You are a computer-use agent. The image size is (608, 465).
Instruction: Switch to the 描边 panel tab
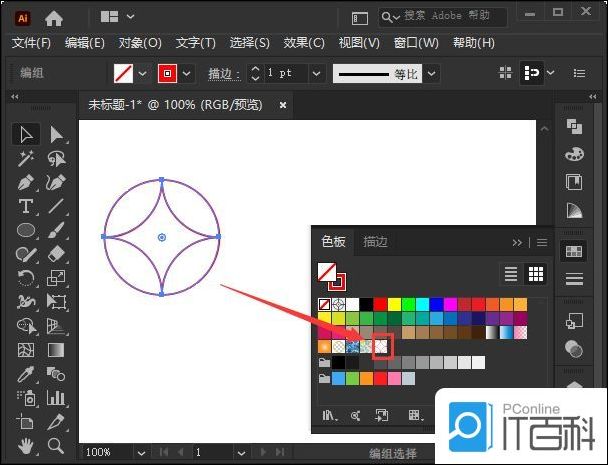(376, 241)
